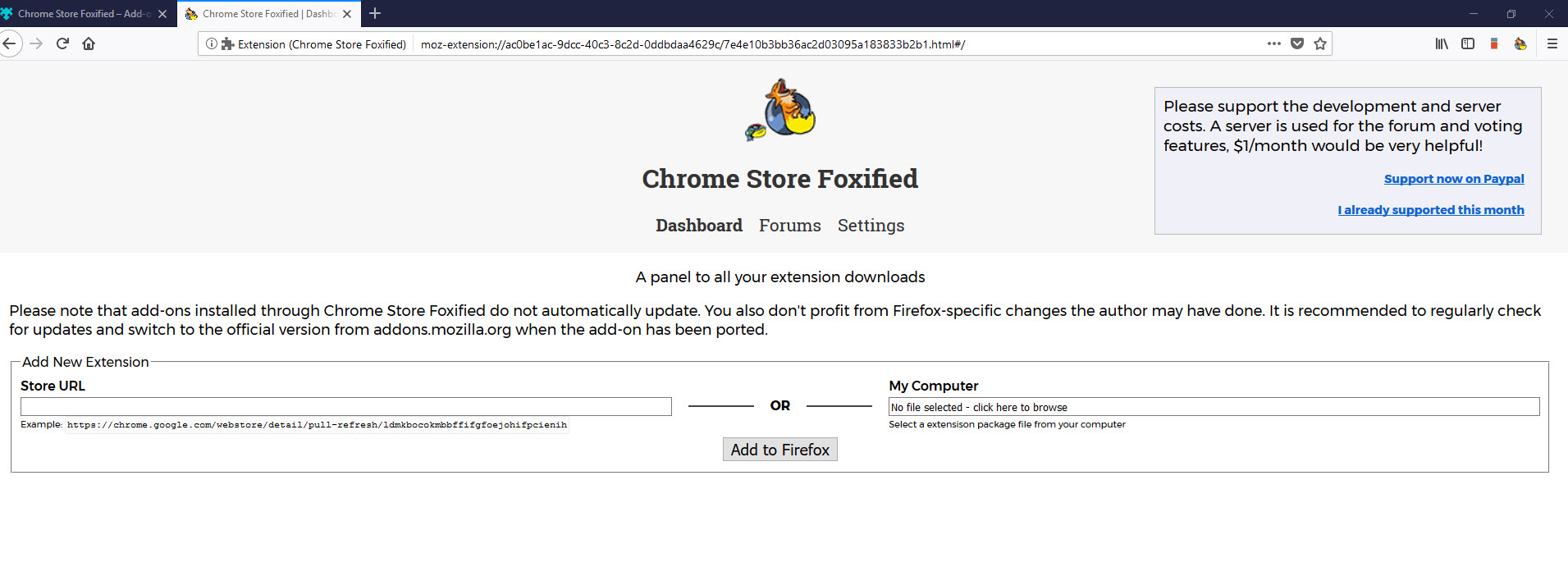Open the Settings section
The image size is (1568, 576).
click(x=871, y=226)
